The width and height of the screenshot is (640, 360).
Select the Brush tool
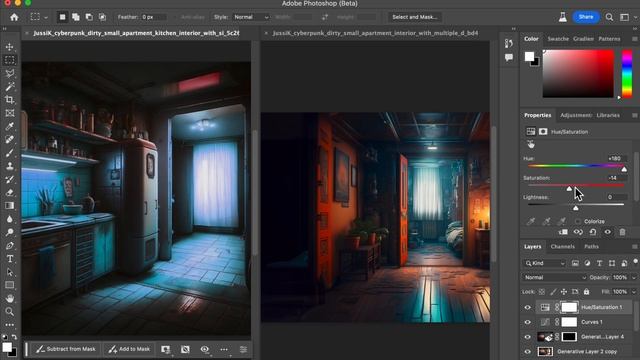click(x=10, y=153)
